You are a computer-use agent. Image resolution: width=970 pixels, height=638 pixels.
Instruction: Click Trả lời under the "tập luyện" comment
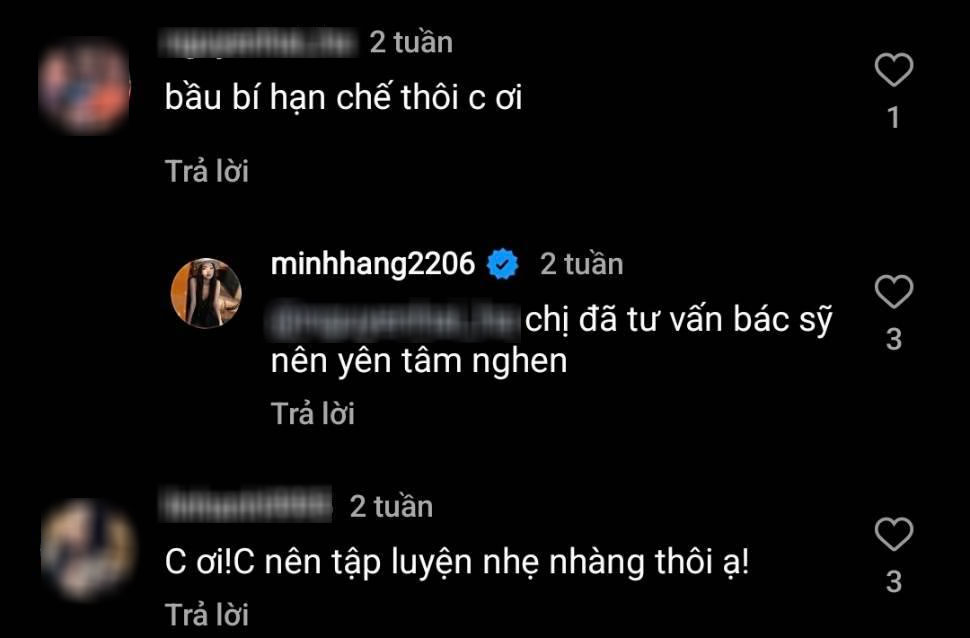[207, 614]
